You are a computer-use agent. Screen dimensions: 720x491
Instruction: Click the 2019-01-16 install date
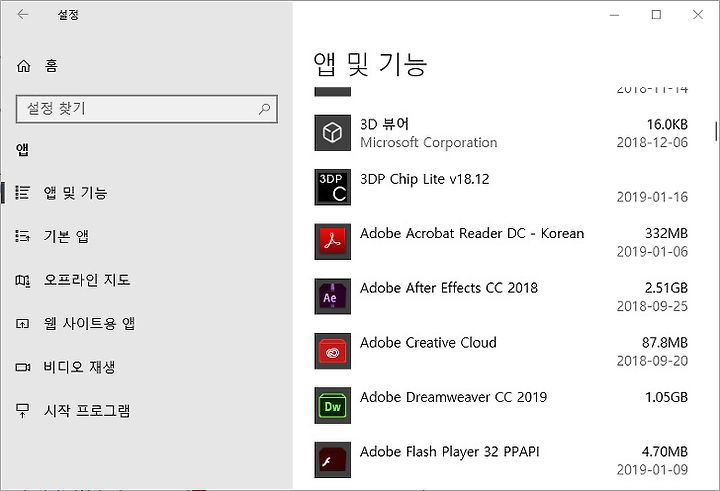coord(652,197)
